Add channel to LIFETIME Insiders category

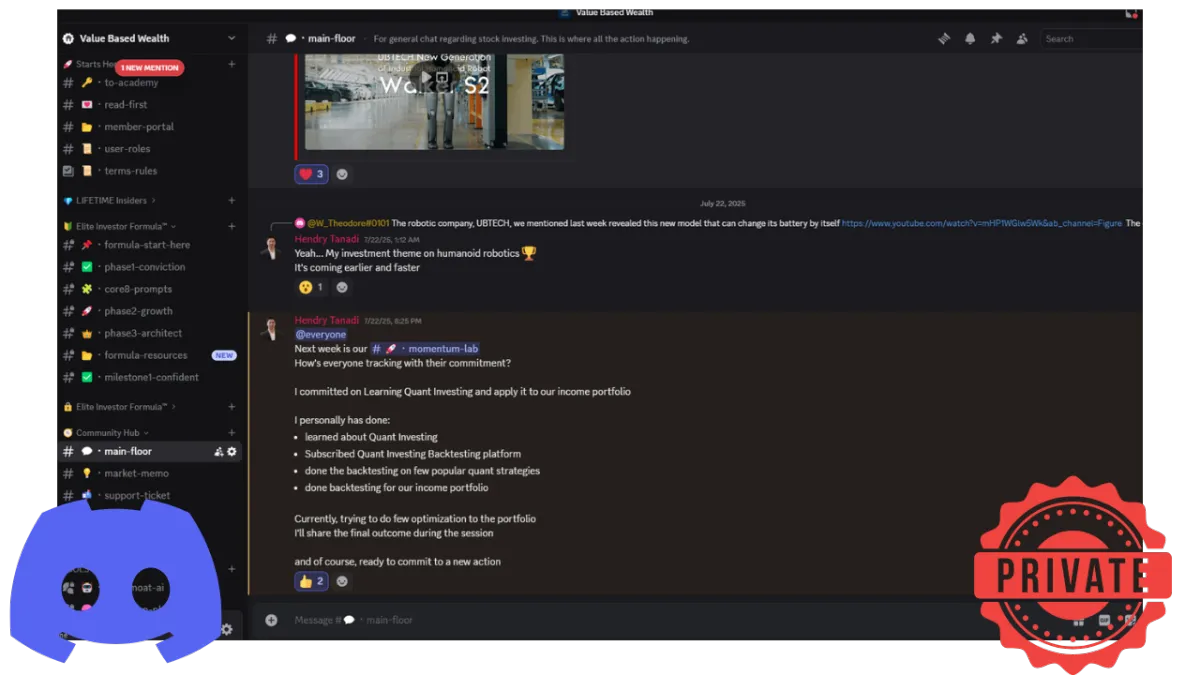coord(232,201)
